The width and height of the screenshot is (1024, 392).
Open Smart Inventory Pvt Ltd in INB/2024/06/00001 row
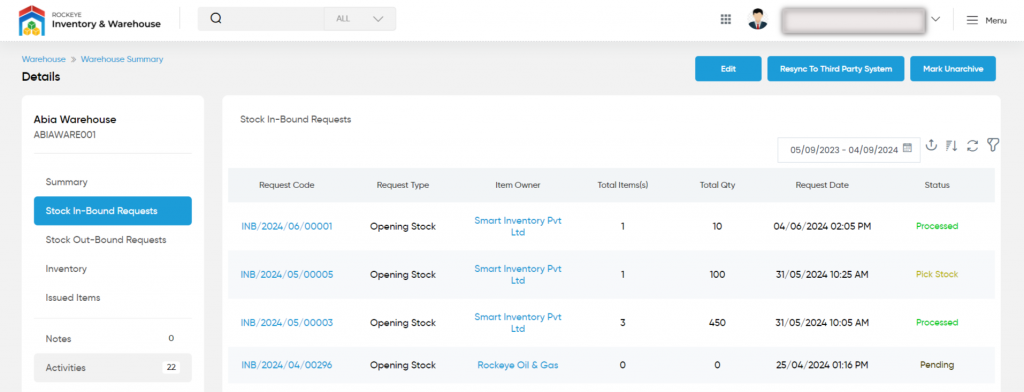(518, 226)
